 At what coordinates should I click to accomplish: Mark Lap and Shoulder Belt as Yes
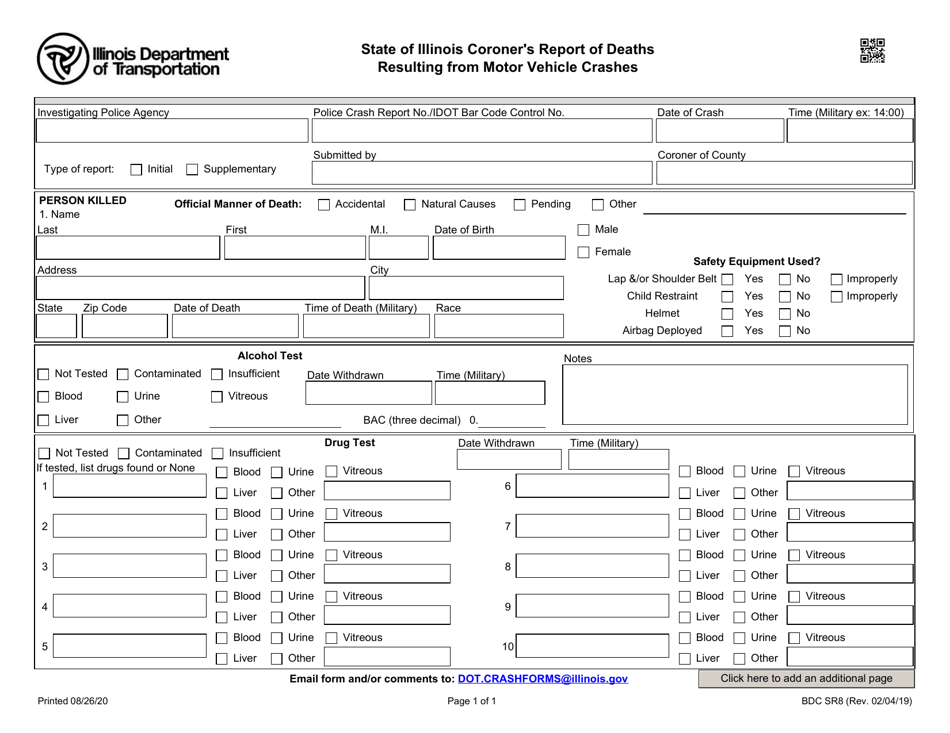[x=729, y=279]
